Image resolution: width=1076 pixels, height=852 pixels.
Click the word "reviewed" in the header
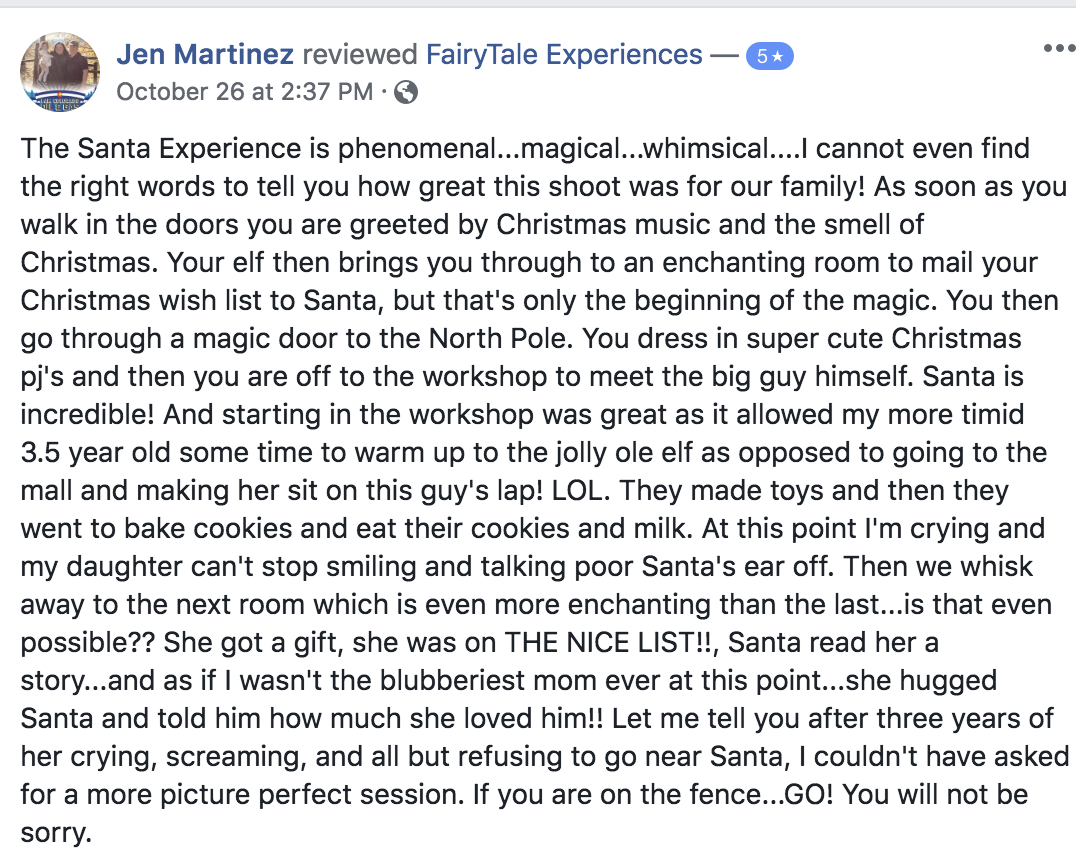(x=360, y=54)
